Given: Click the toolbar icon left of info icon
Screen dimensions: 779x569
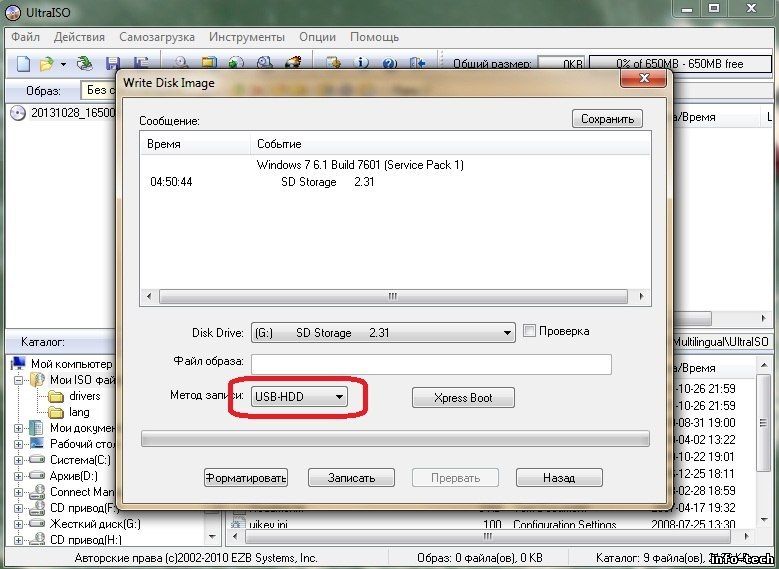Looking at the screenshot, I should pos(333,64).
